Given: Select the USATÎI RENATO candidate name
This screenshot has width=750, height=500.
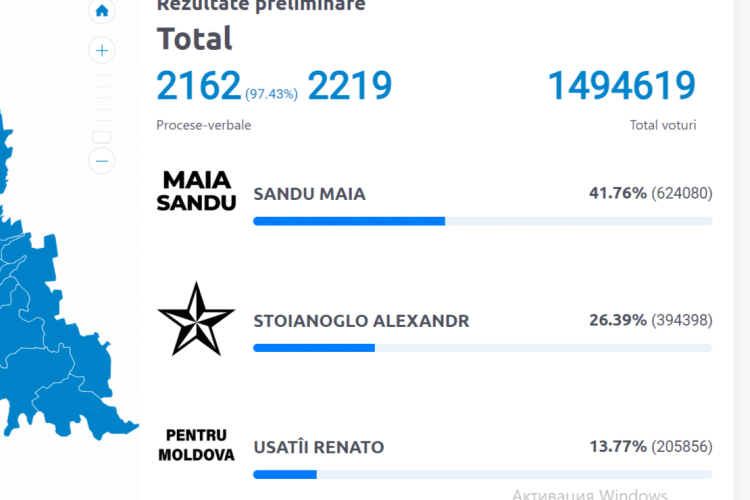Looking at the screenshot, I should 319,447.
